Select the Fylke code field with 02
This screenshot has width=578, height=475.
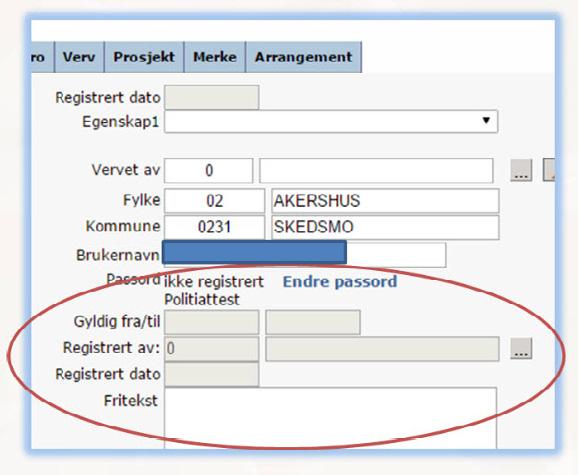pos(215,201)
